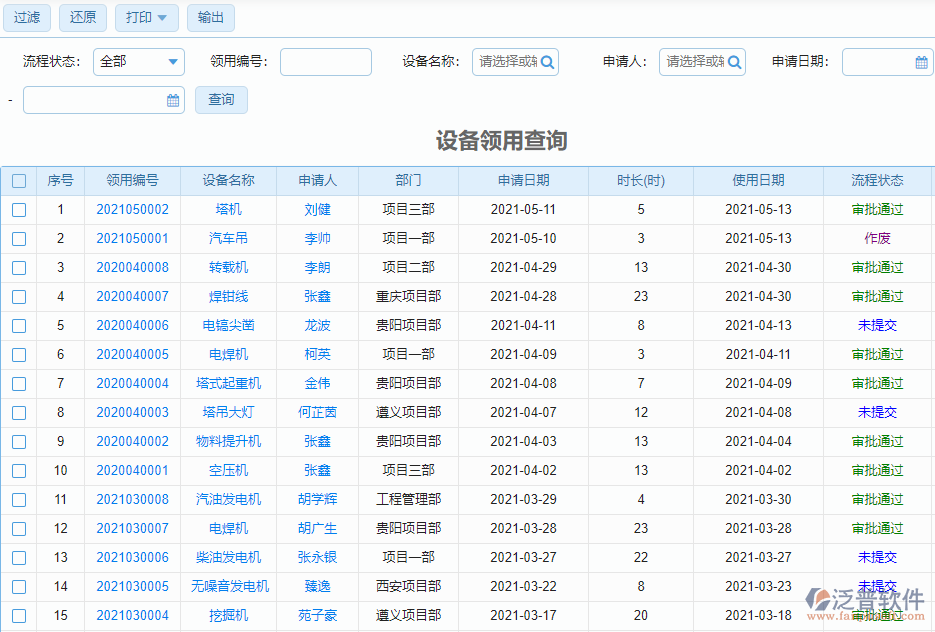
Task: Click the 还原 toolbar button
Action: pyautogui.click(x=83, y=18)
